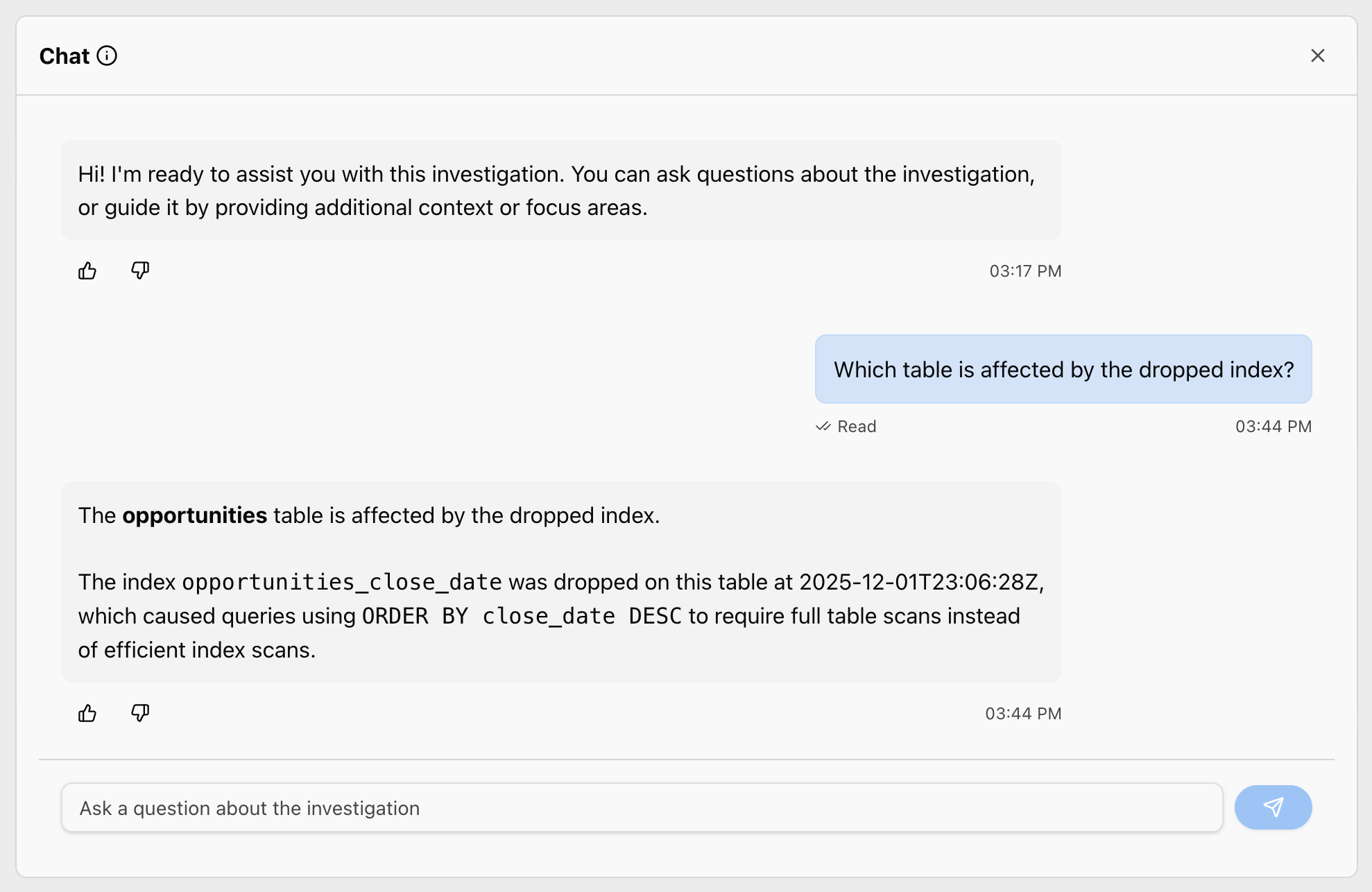The image size is (1372, 892).
Task: Click the 'ORDER BY close_date DESC' code snippet
Action: 522,616
